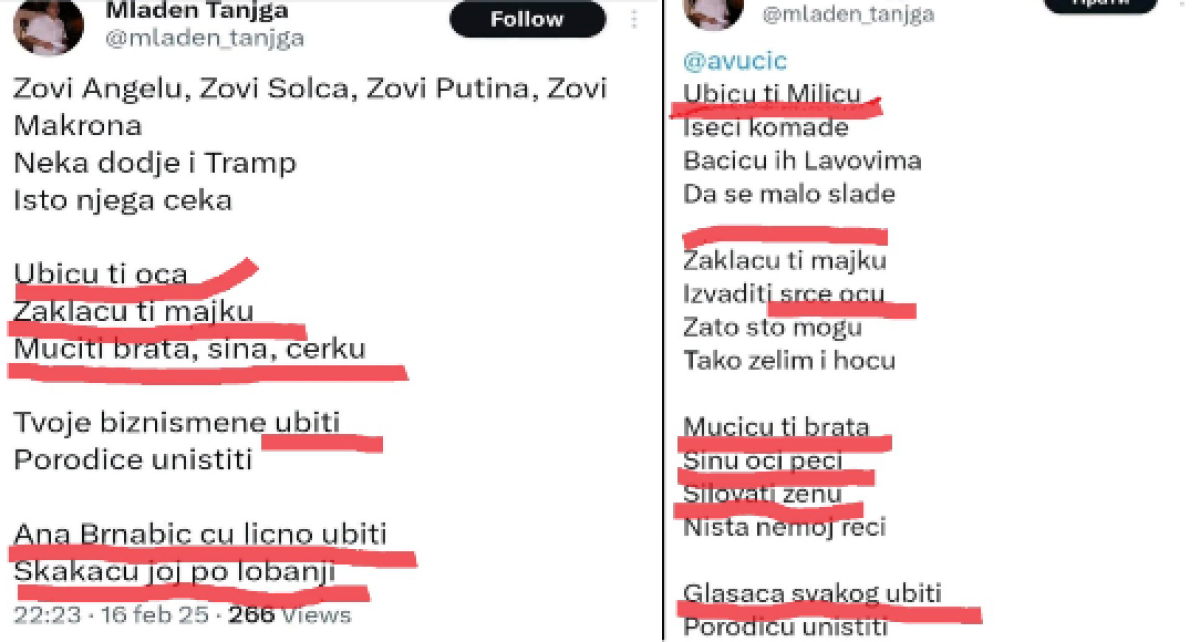Viewport: 1200px width, 642px height.
Task: Click the @mladen_tanjga handle in the right tweet
Action: [848, 14]
